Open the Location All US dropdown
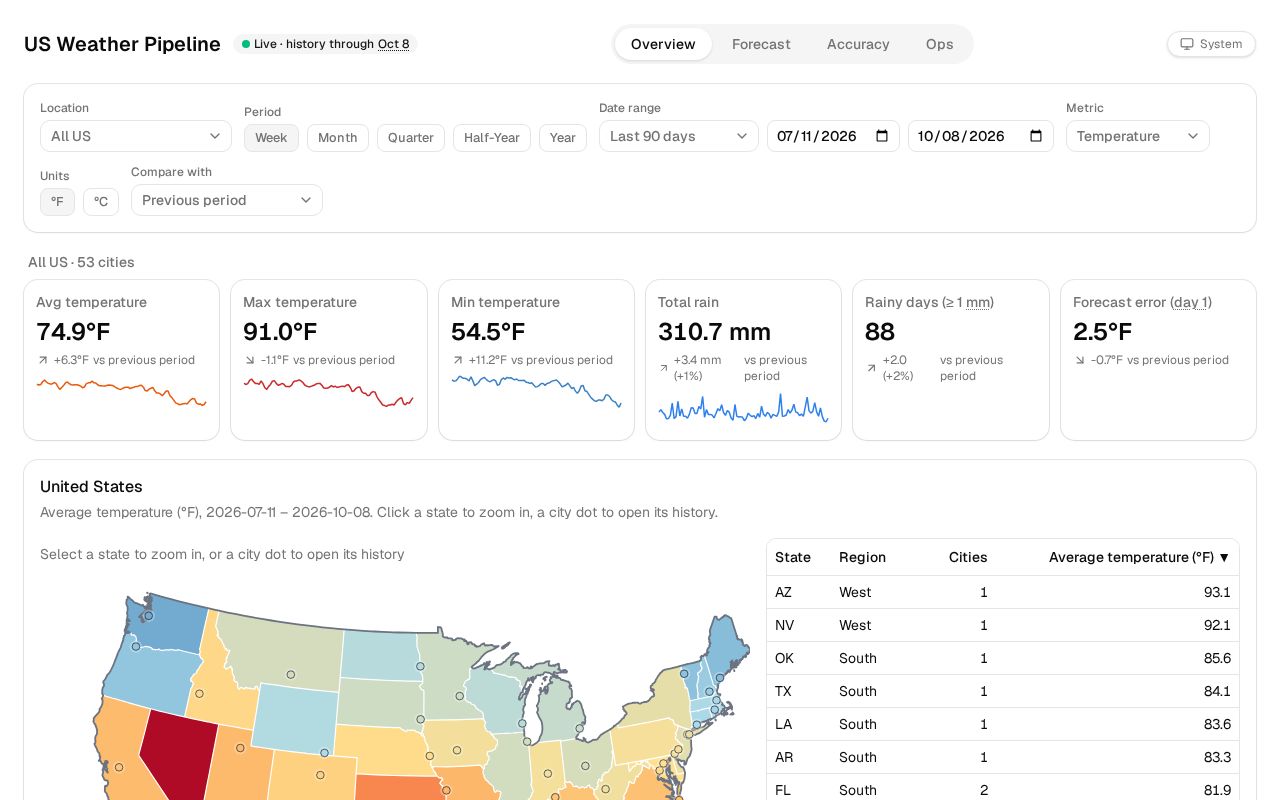Image resolution: width=1280 pixels, height=800 pixels. point(136,136)
